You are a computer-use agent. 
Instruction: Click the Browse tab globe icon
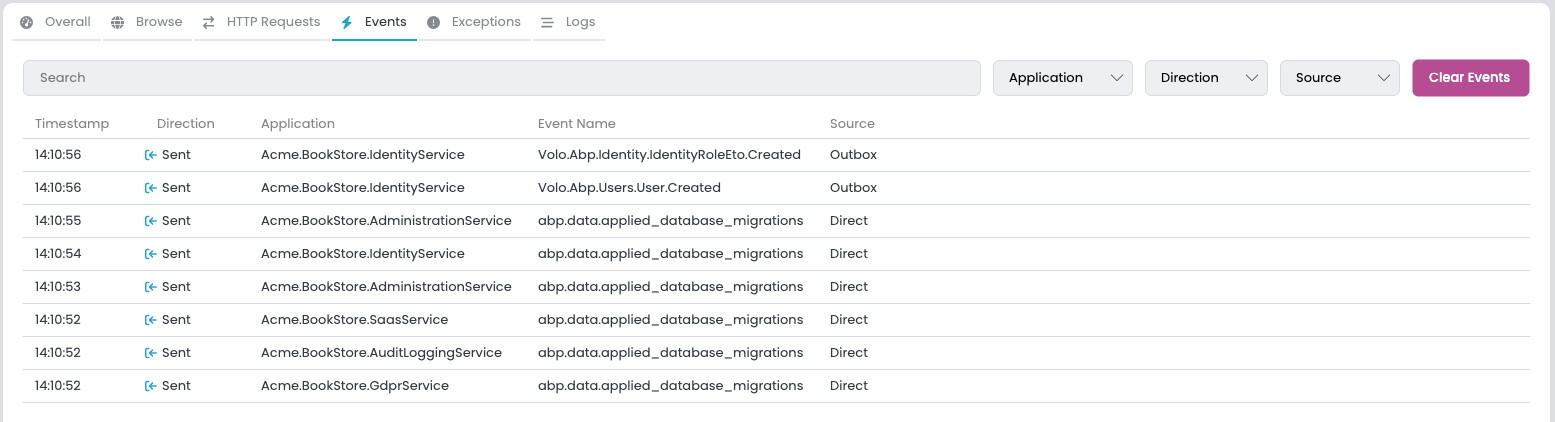[x=118, y=22]
